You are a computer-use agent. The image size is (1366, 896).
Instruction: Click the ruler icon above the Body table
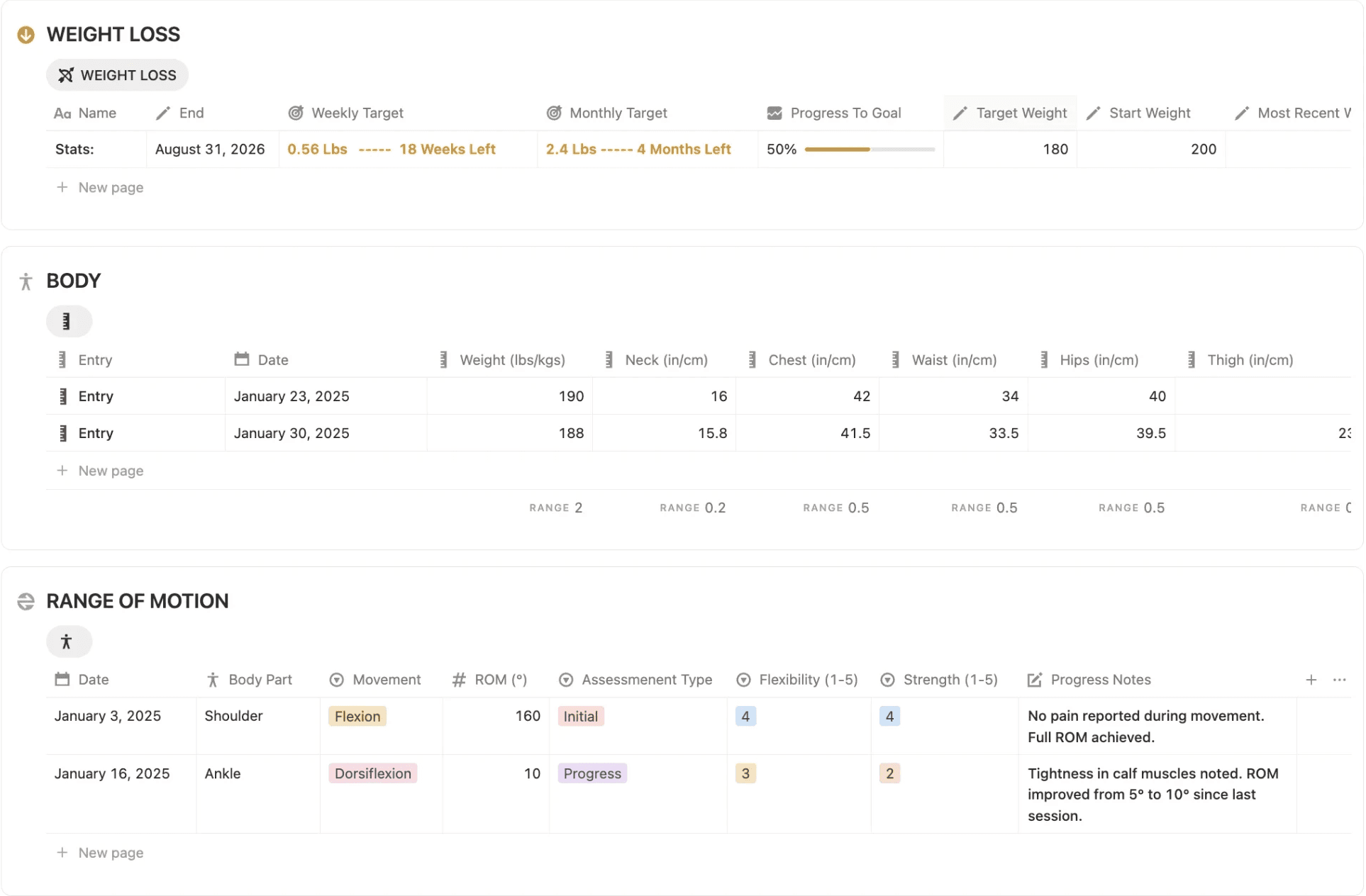pyautogui.click(x=69, y=320)
